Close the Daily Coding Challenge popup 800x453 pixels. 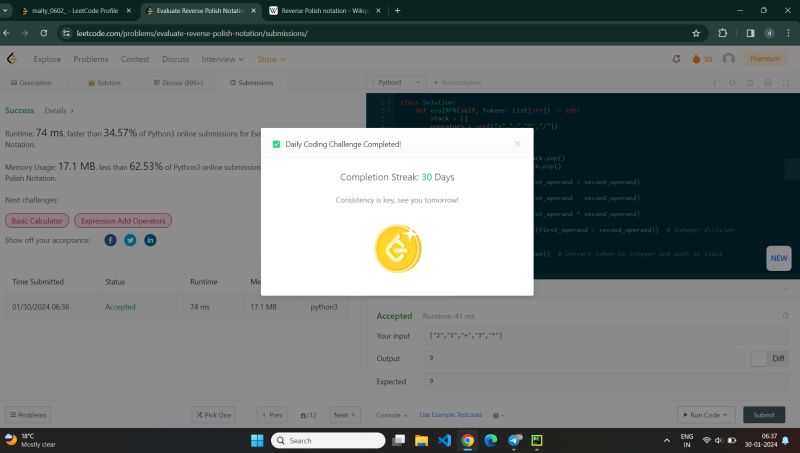(517, 144)
